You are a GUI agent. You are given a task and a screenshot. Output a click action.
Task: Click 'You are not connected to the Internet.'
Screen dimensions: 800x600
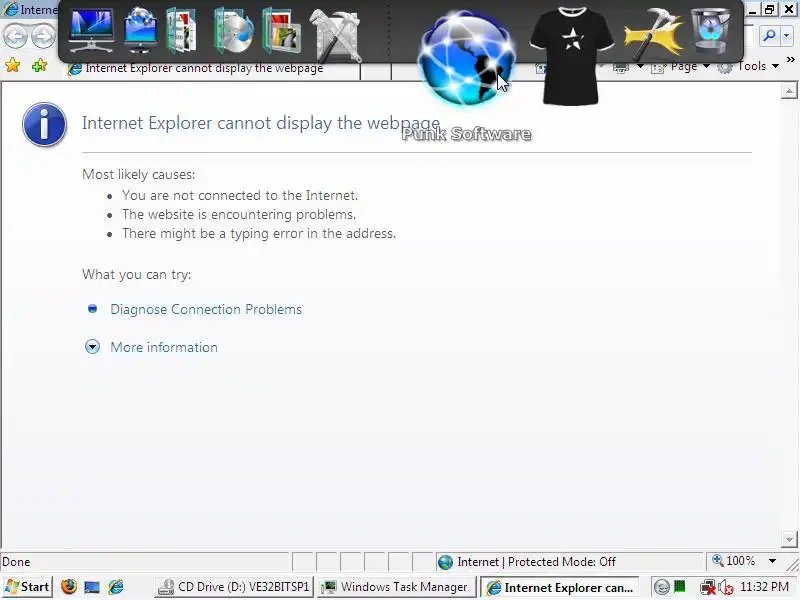(x=240, y=195)
